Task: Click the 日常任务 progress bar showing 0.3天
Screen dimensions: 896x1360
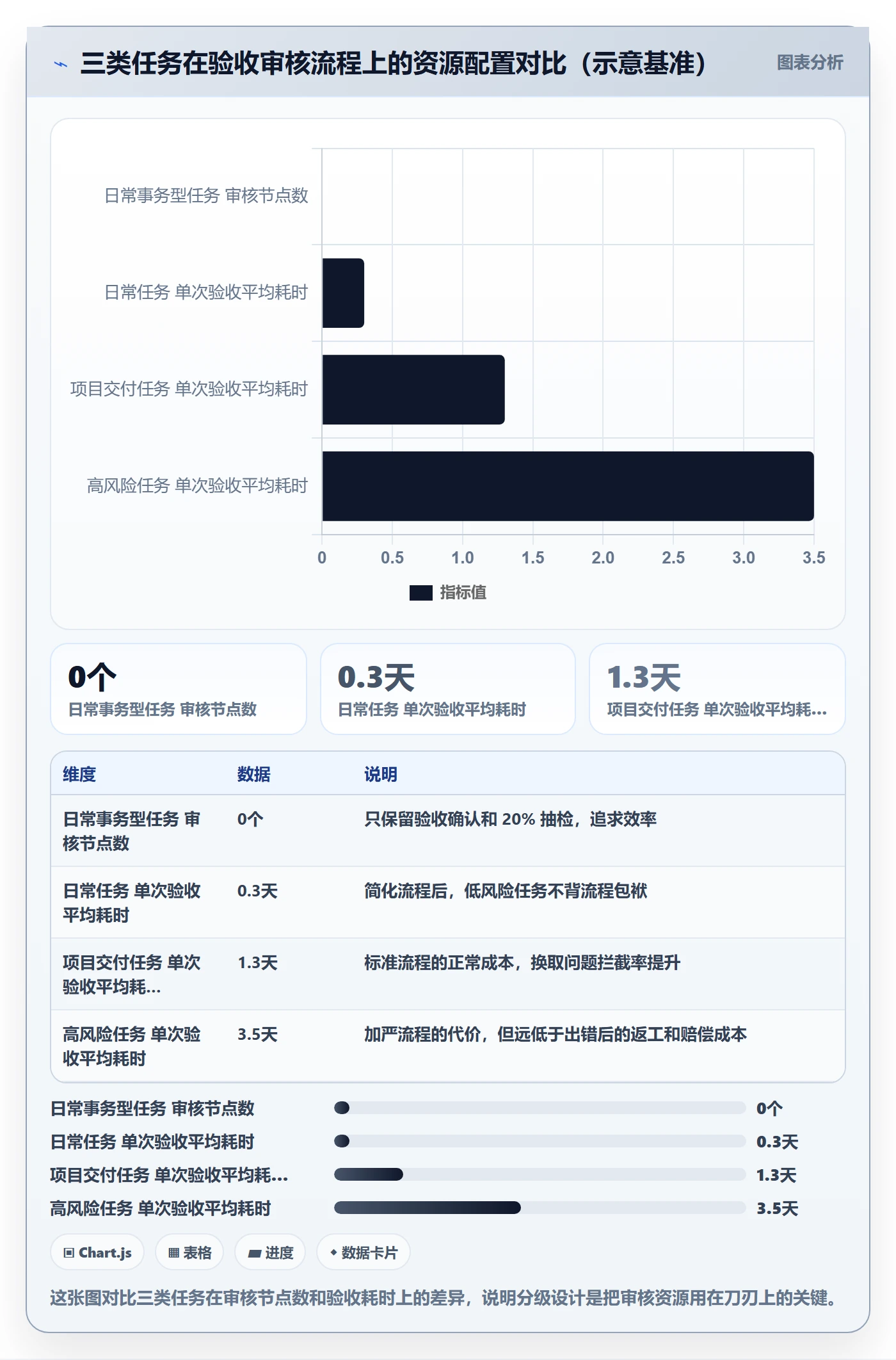Action: pyautogui.click(x=540, y=1141)
